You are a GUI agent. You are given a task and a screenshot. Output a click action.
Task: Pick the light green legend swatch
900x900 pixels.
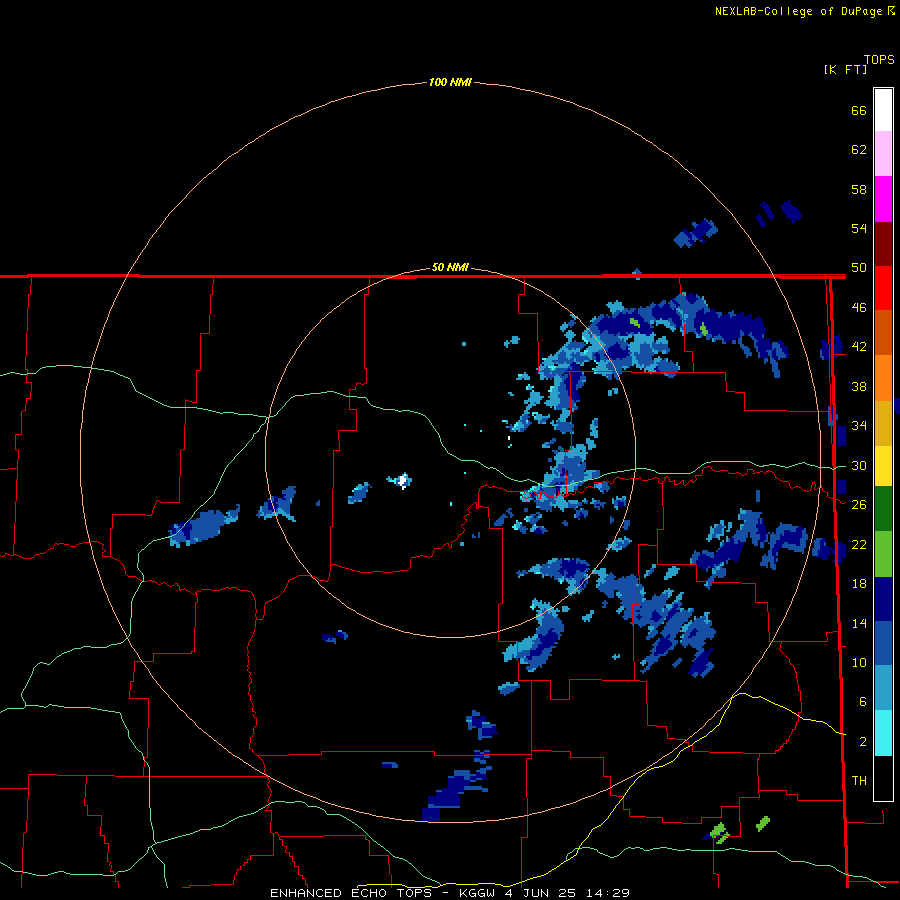883,554
